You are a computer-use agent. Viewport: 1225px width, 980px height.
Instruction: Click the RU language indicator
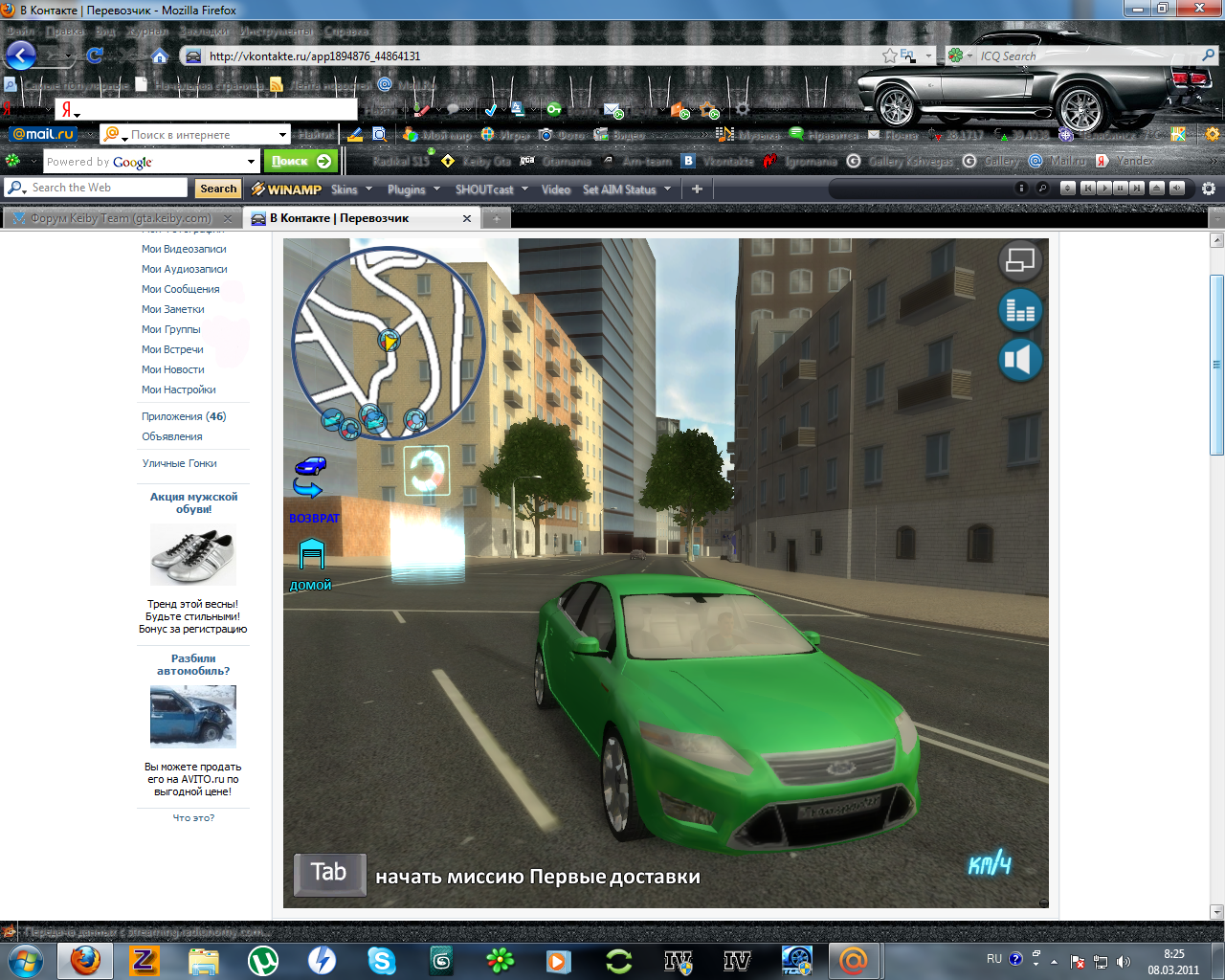coord(994,958)
